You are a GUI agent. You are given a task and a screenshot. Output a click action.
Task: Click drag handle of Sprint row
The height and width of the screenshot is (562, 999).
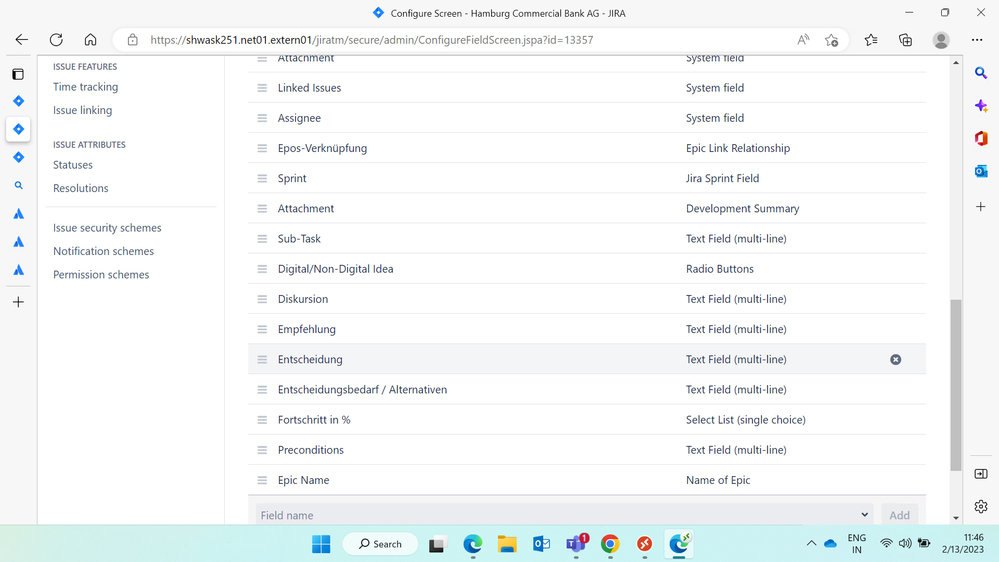[262, 178]
